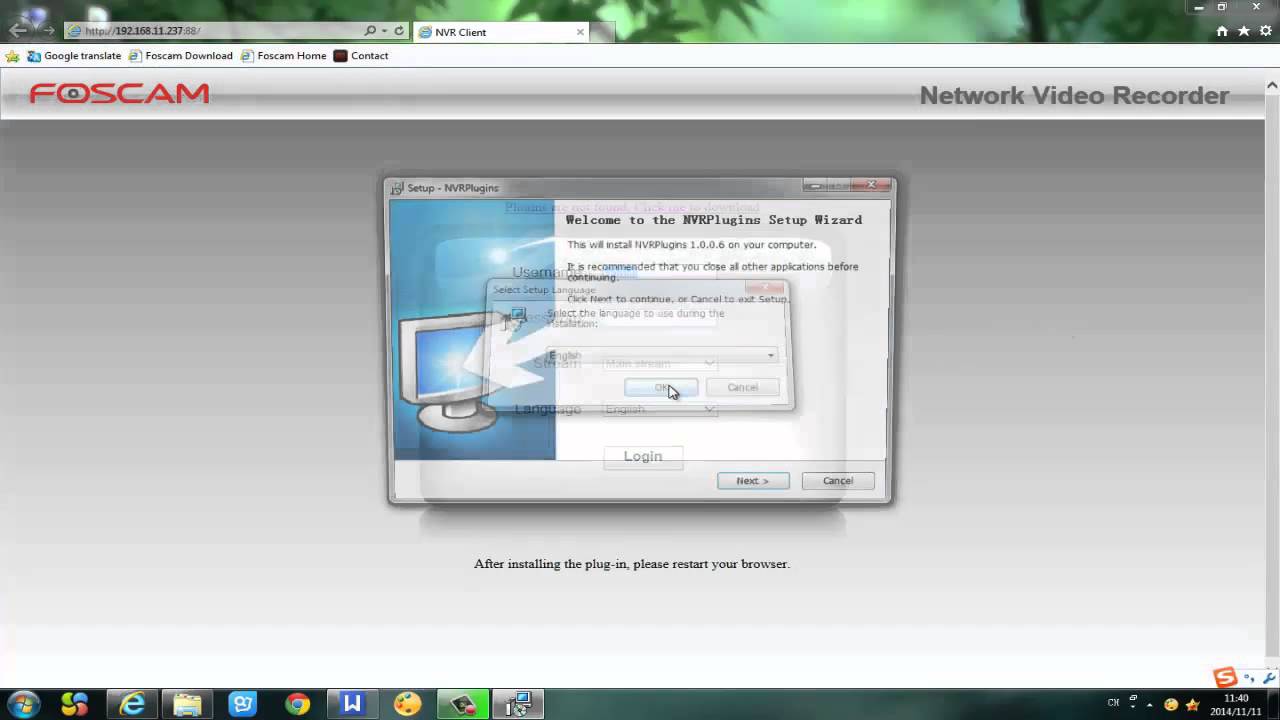Image resolution: width=1280 pixels, height=720 pixels.
Task: Go back in the browser
Action: pos(18,30)
